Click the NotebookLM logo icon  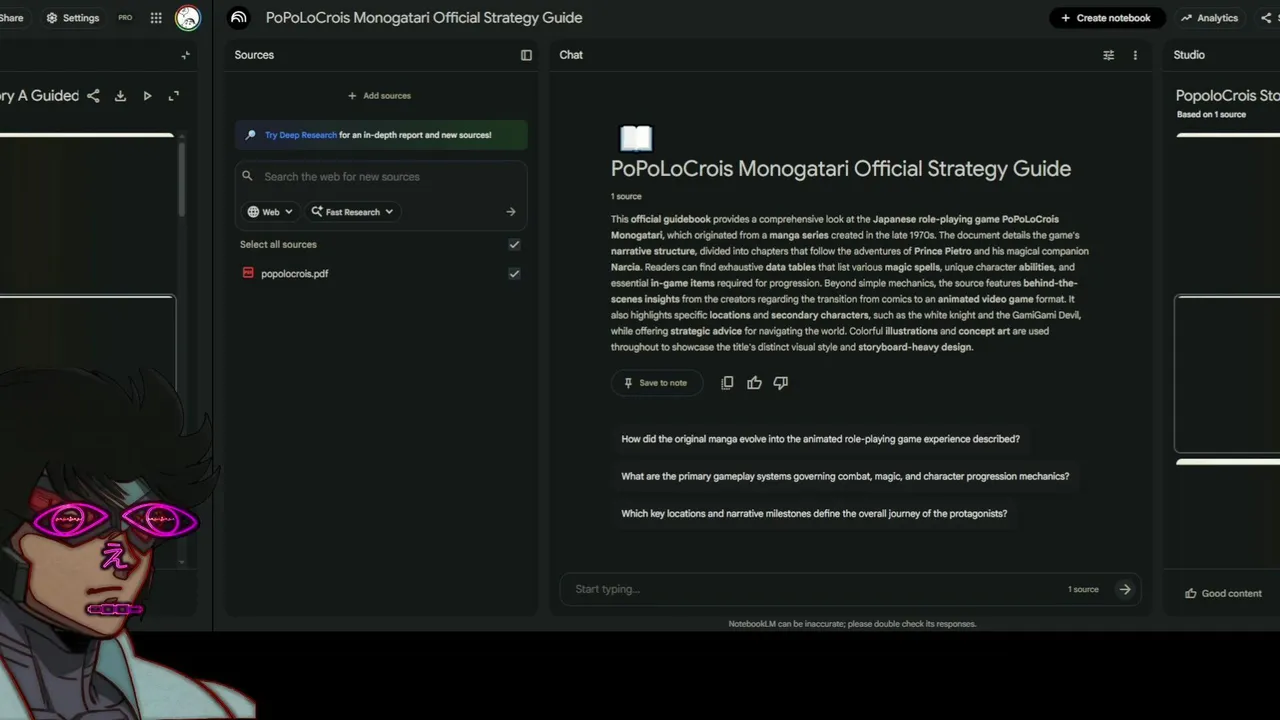click(238, 17)
